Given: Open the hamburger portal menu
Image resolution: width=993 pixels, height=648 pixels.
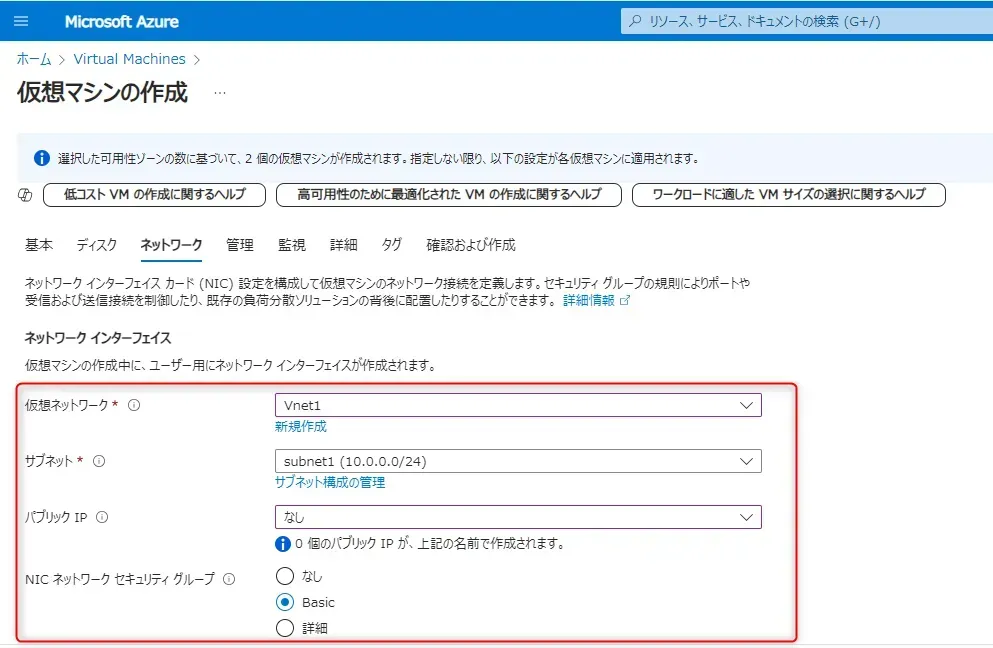Looking at the screenshot, I should click(x=22, y=21).
